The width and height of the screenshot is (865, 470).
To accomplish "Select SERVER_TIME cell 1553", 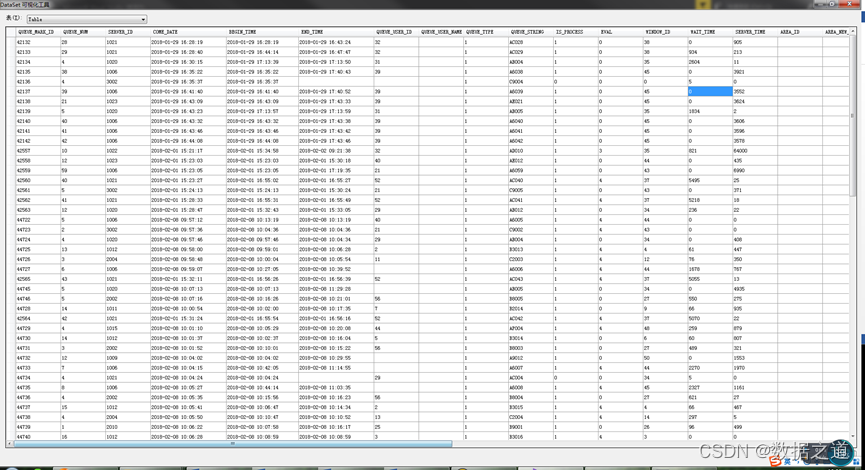I will click(x=755, y=358).
